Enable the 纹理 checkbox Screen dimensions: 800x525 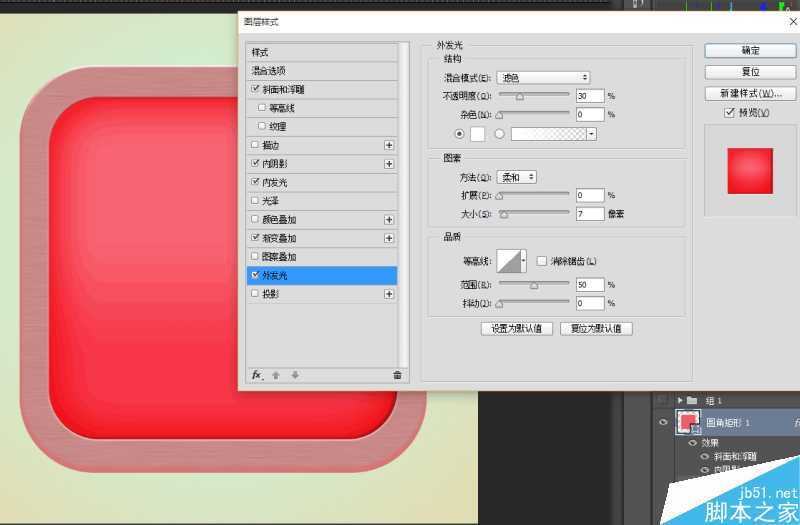262,126
